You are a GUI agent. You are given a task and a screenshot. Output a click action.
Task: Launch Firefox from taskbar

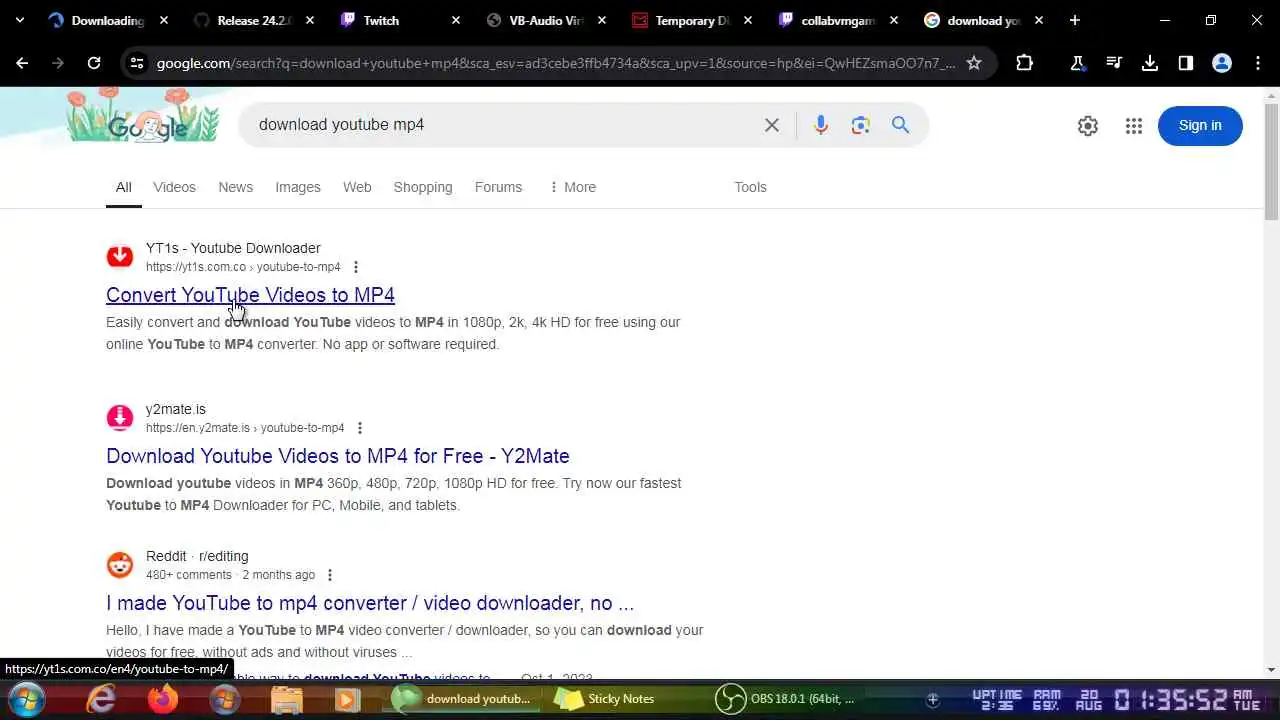[x=163, y=698]
